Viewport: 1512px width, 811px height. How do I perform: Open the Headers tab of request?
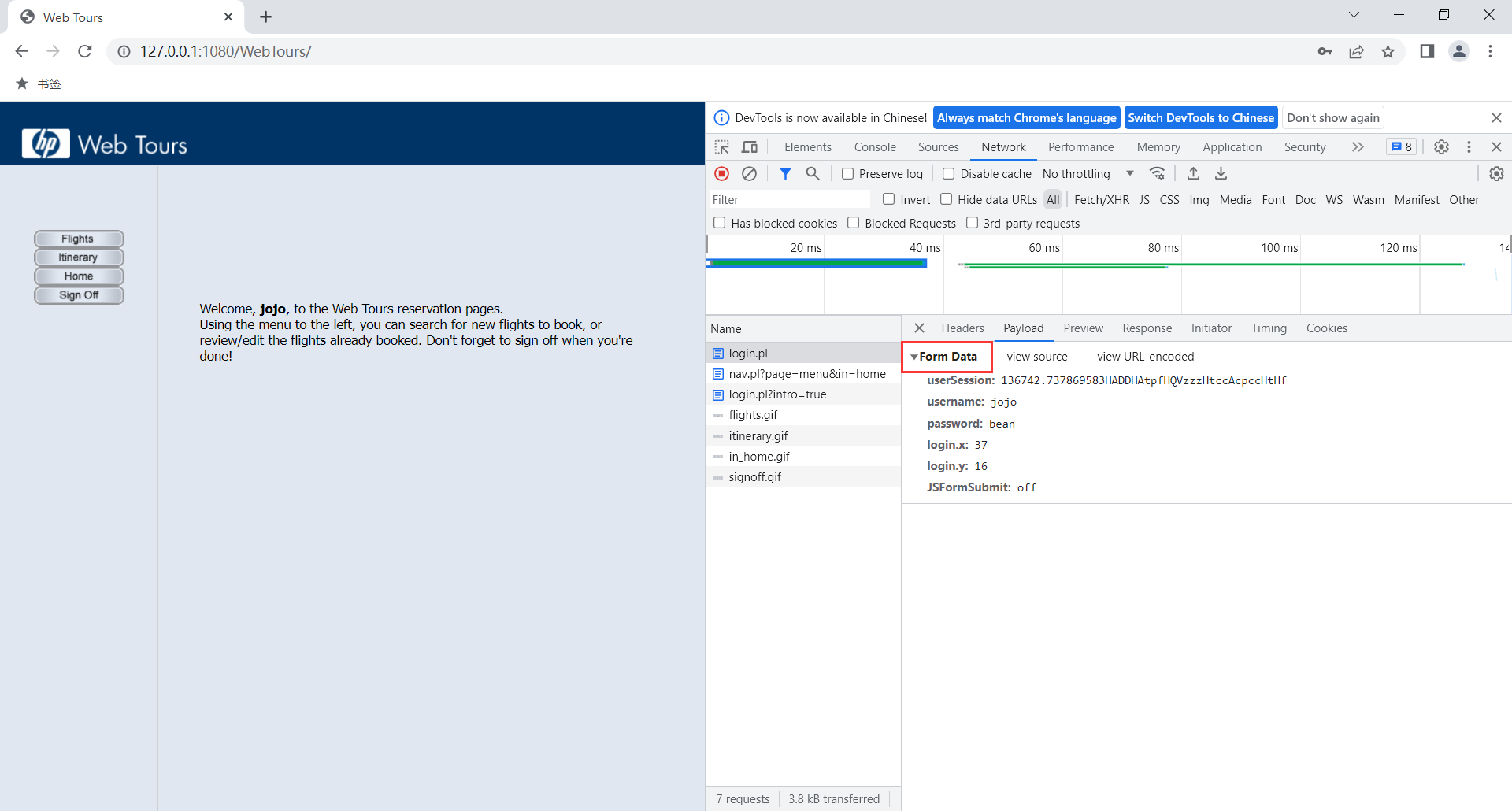(962, 328)
